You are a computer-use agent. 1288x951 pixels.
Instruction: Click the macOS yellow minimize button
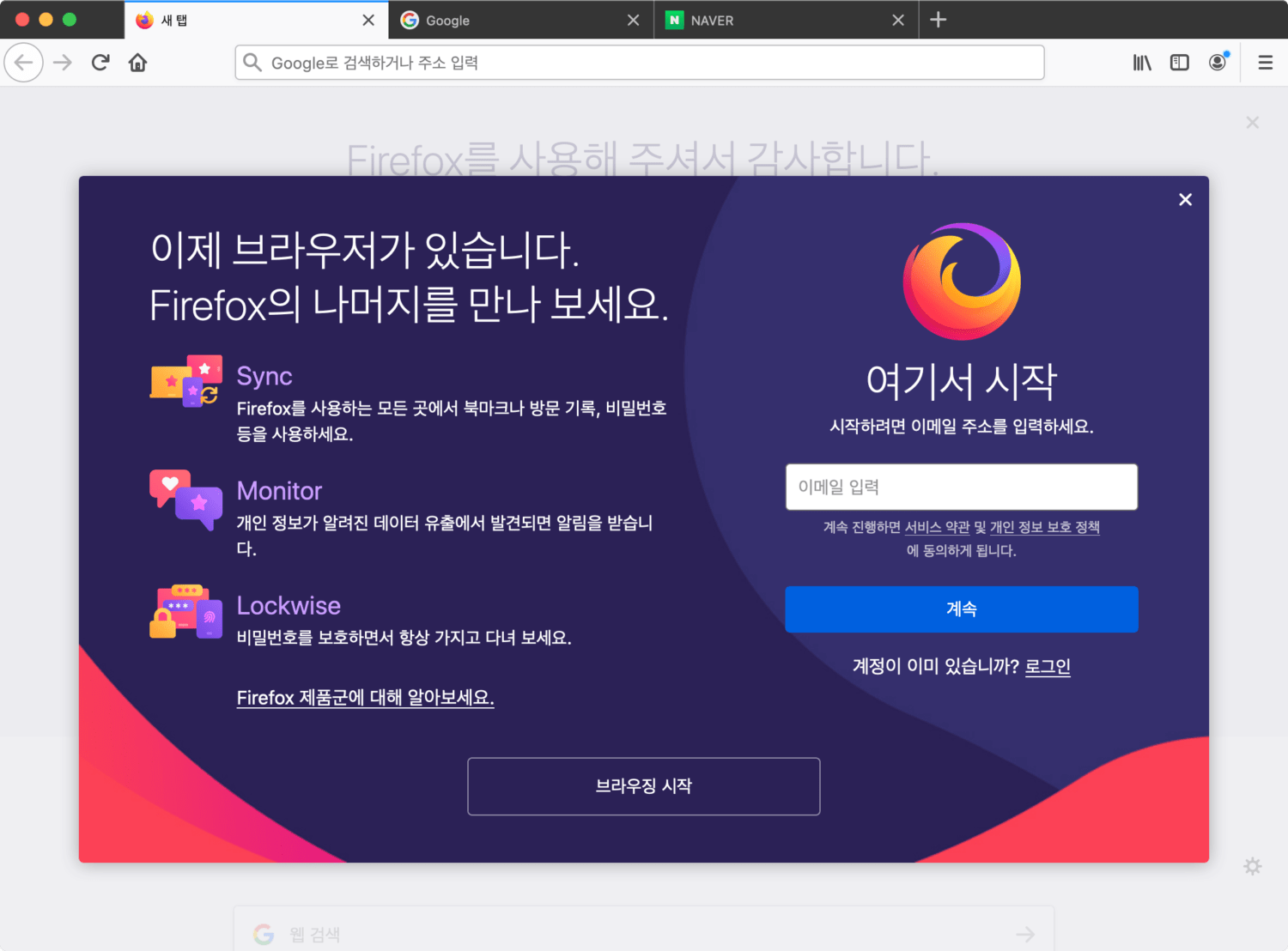tap(46, 20)
